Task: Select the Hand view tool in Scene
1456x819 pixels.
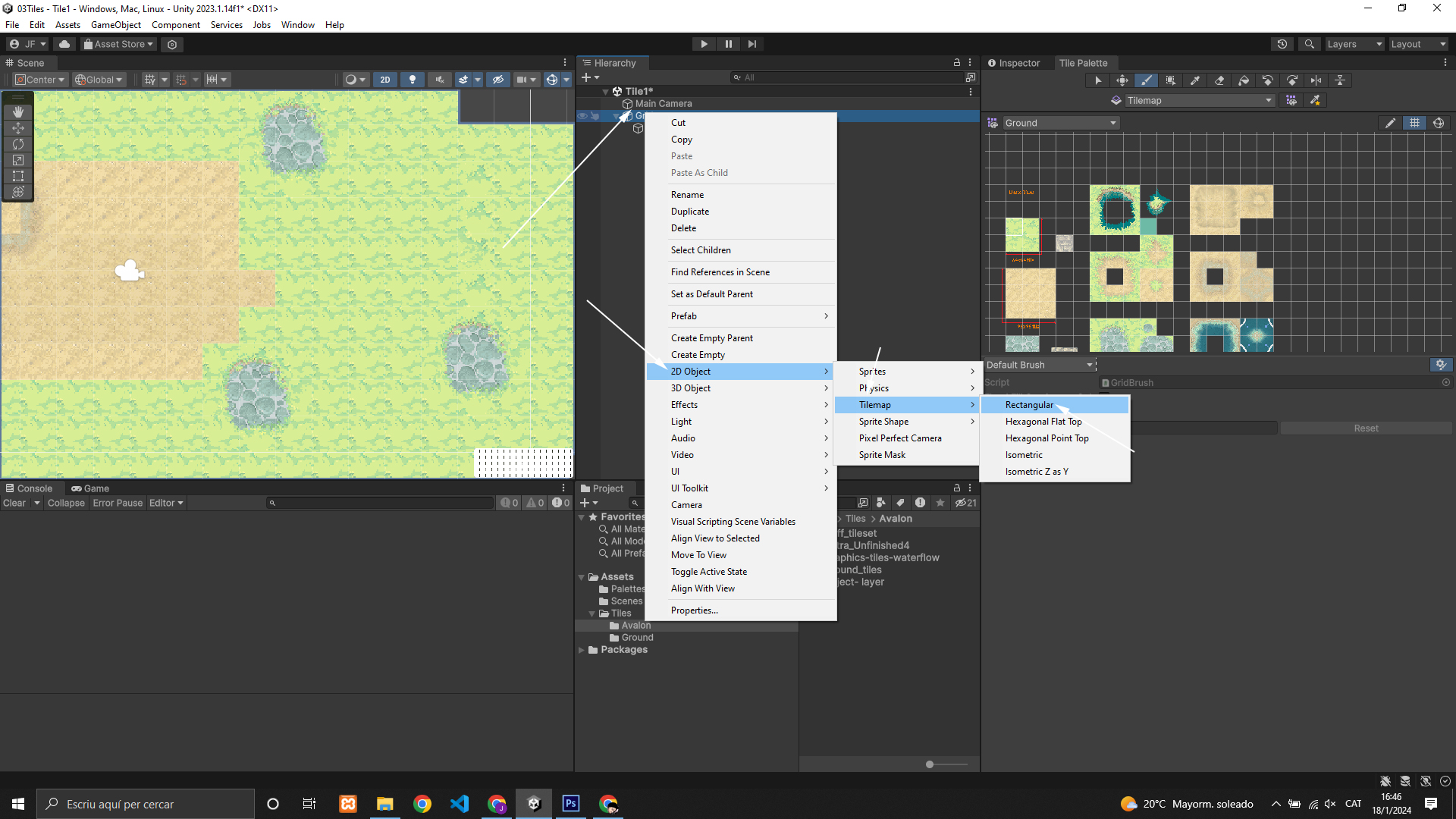Action: point(18,111)
